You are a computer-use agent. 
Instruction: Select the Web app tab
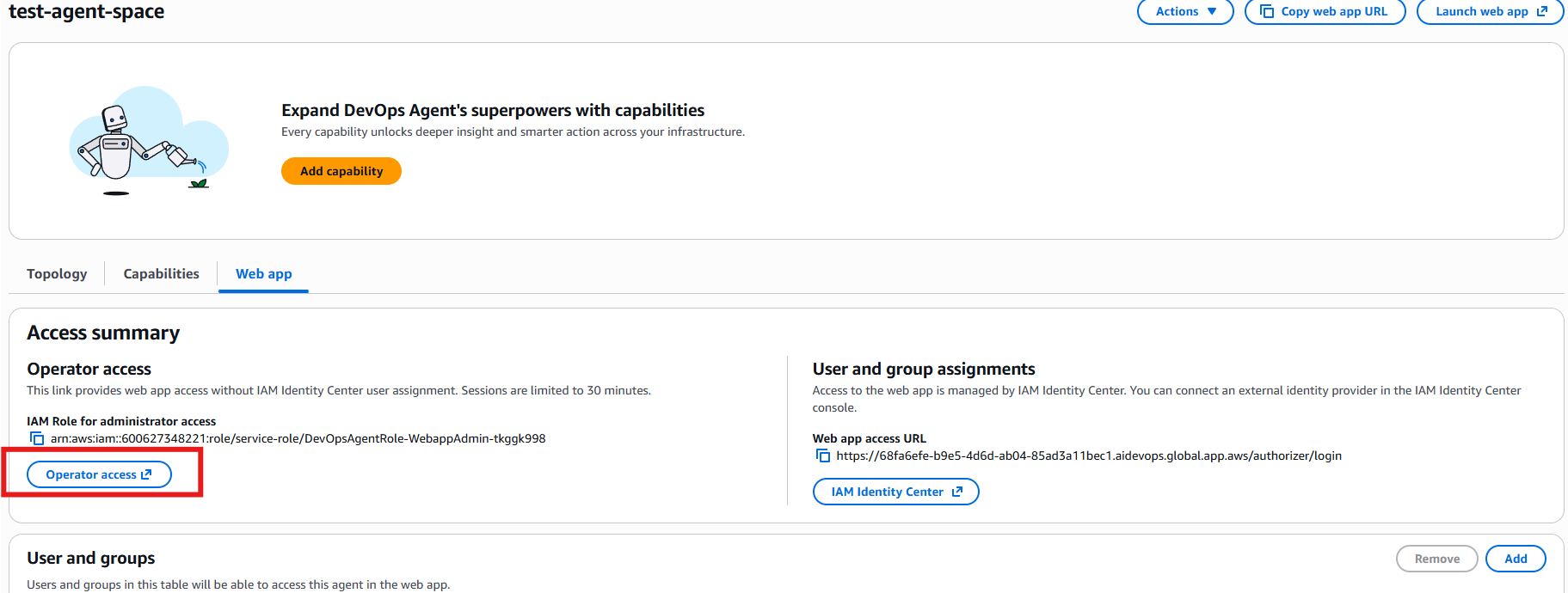click(263, 273)
